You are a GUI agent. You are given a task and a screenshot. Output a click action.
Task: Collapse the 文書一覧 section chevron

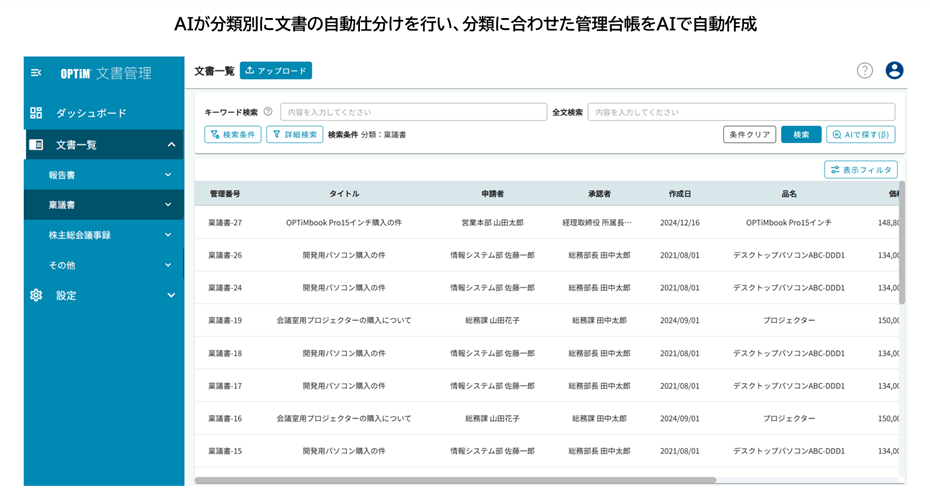(x=171, y=145)
